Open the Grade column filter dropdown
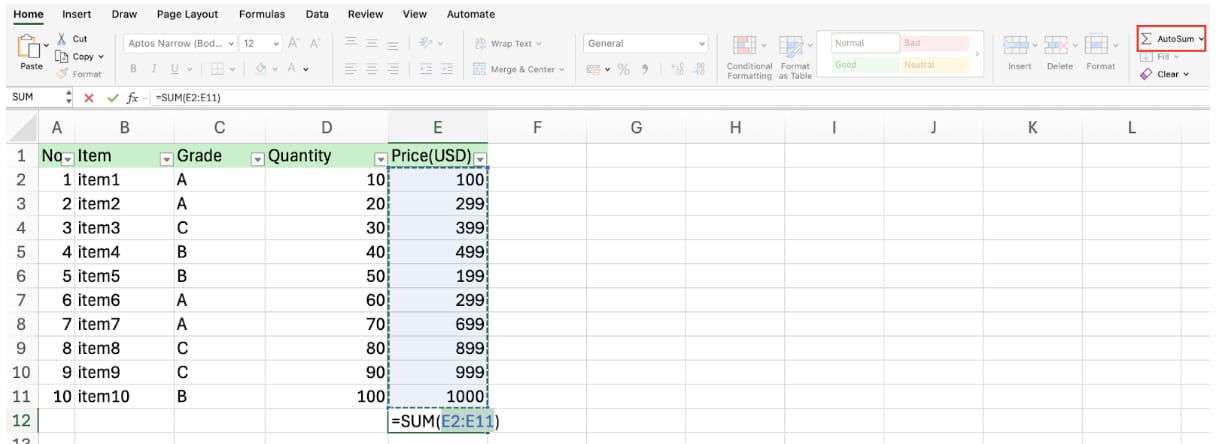 (x=257, y=158)
